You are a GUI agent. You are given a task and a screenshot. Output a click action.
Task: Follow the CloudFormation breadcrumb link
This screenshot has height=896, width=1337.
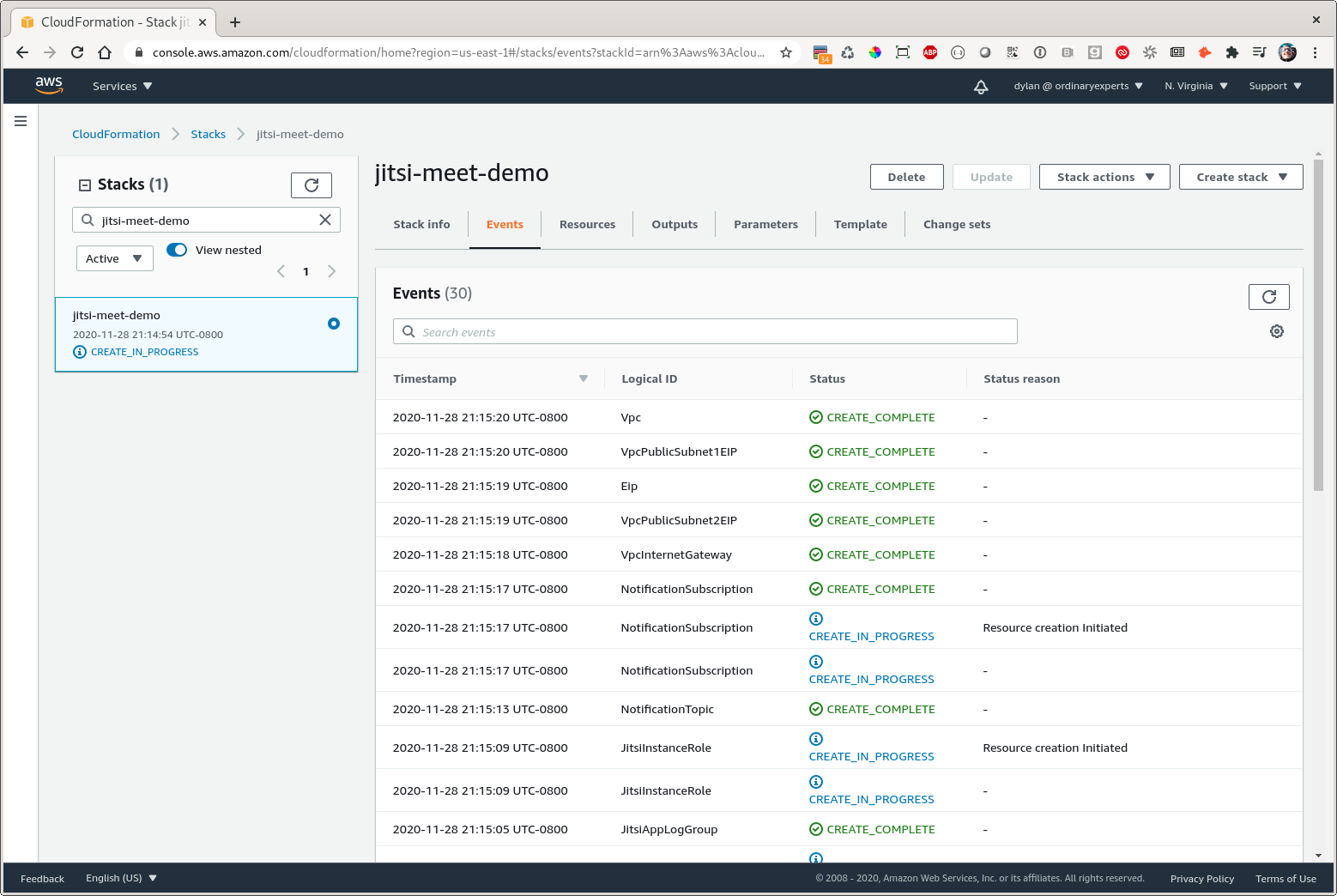click(116, 134)
